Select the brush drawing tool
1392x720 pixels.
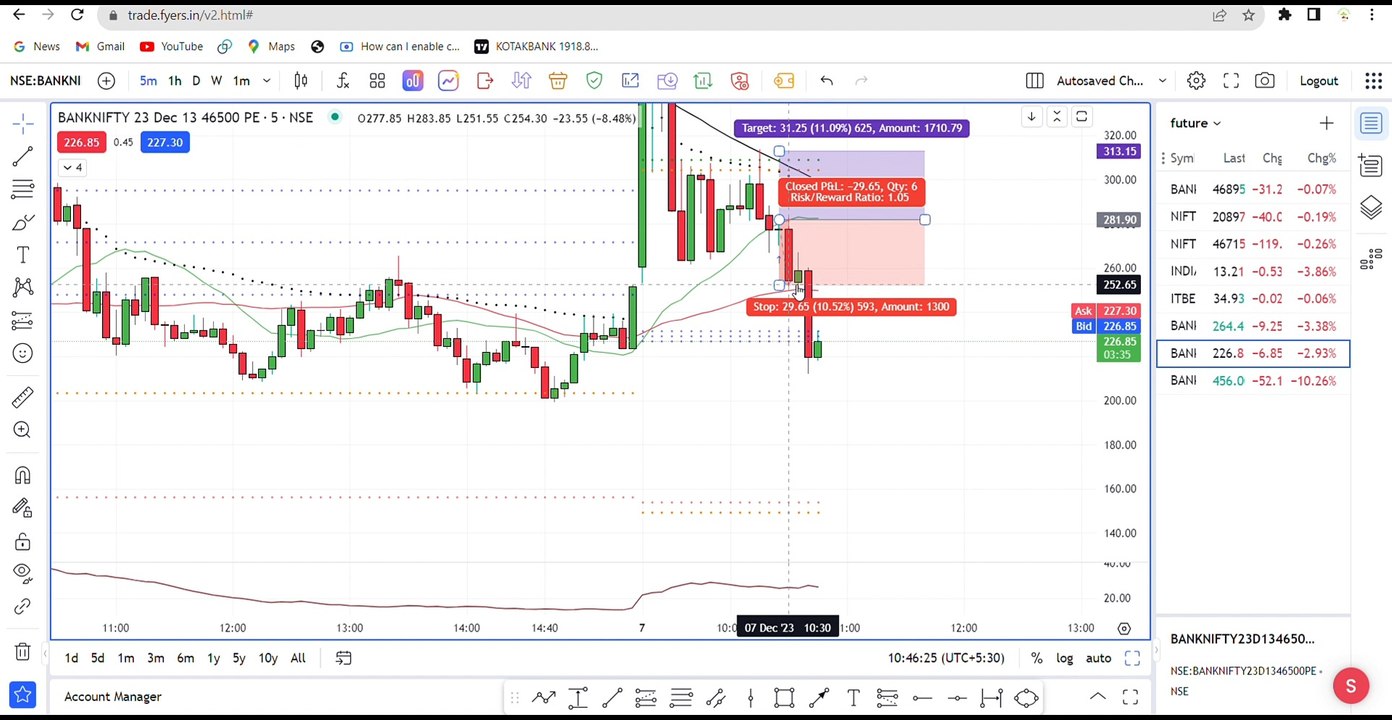click(x=22, y=222)
